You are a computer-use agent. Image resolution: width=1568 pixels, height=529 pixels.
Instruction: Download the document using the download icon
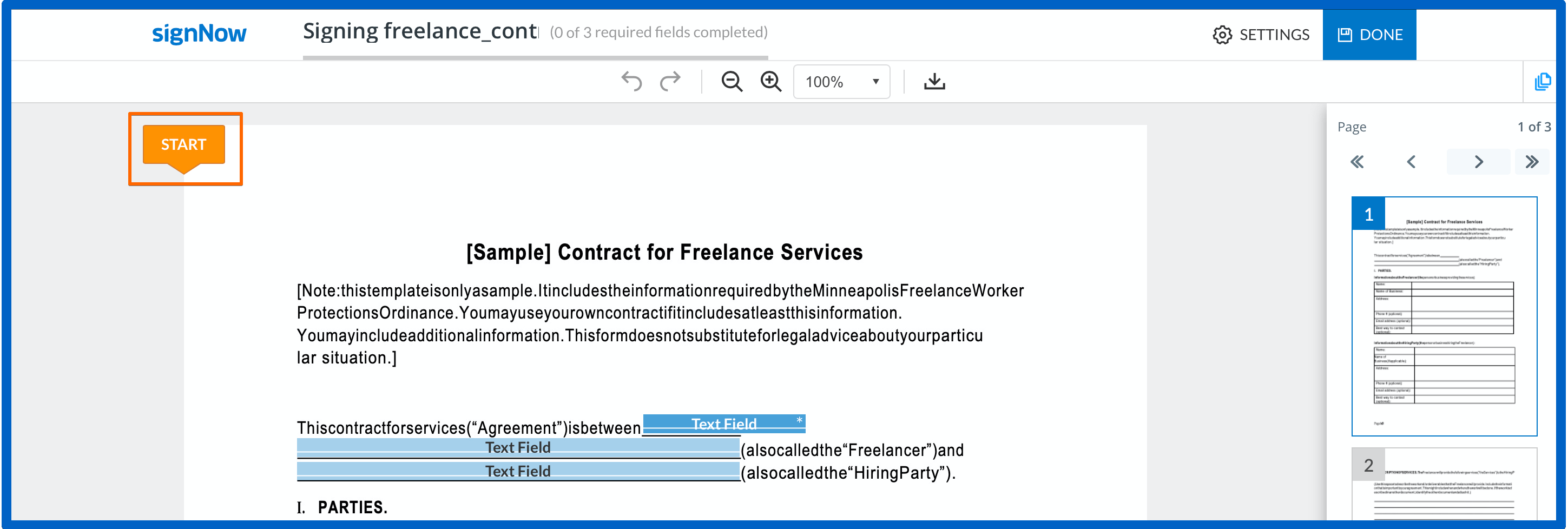(x=934, y=82)
